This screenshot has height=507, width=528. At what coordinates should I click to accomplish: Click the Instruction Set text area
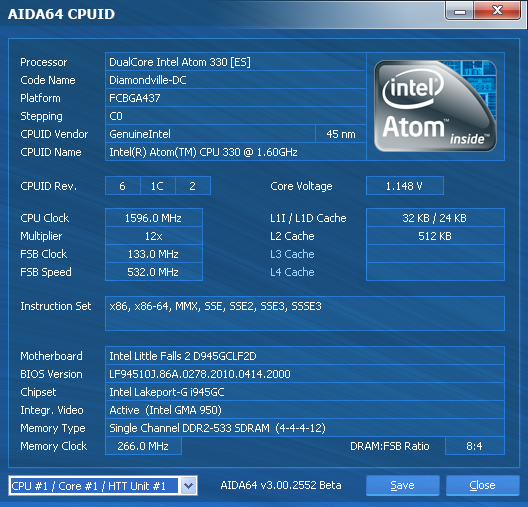[305, 313]
